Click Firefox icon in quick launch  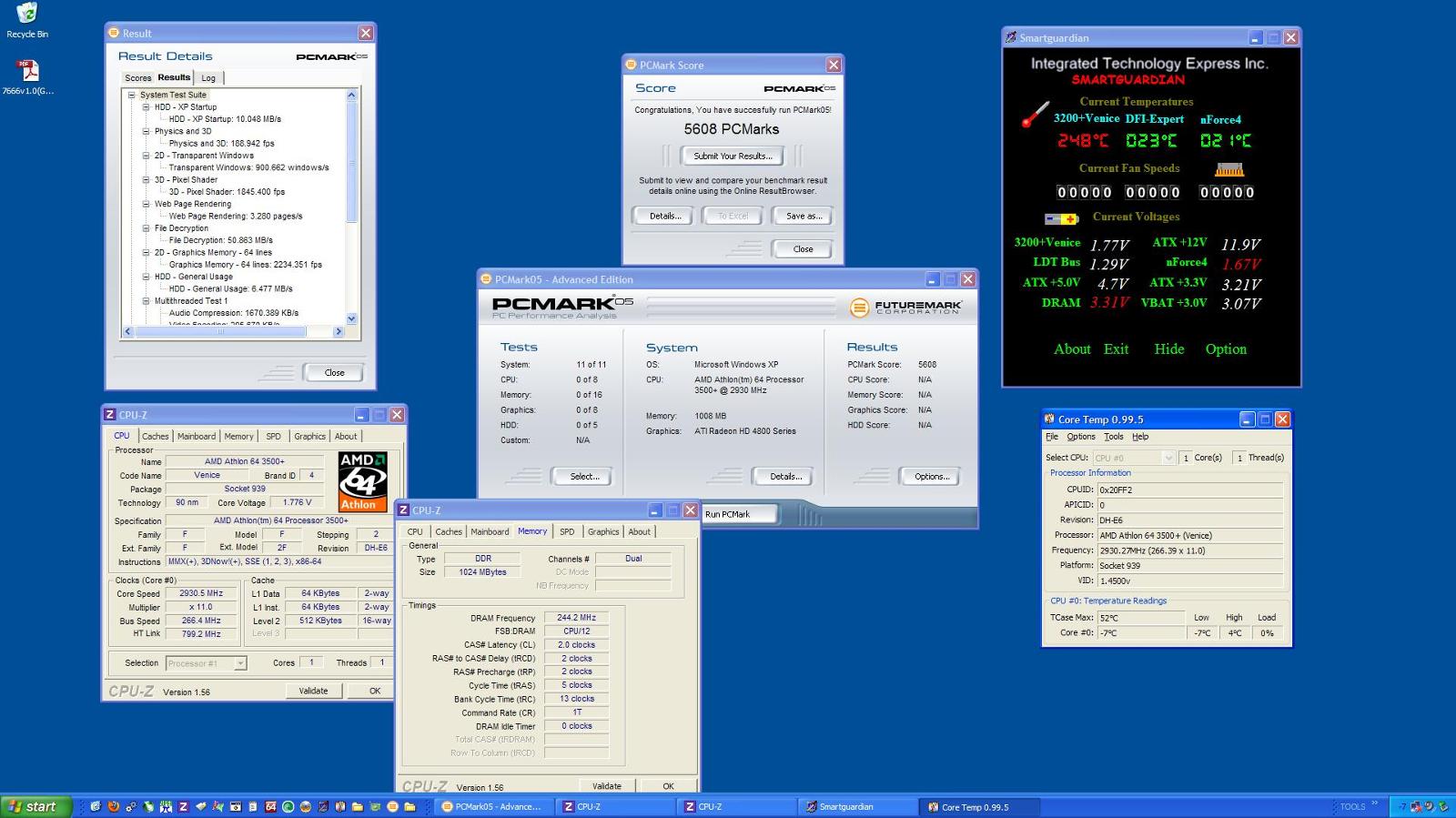click(x=113, y=806)
